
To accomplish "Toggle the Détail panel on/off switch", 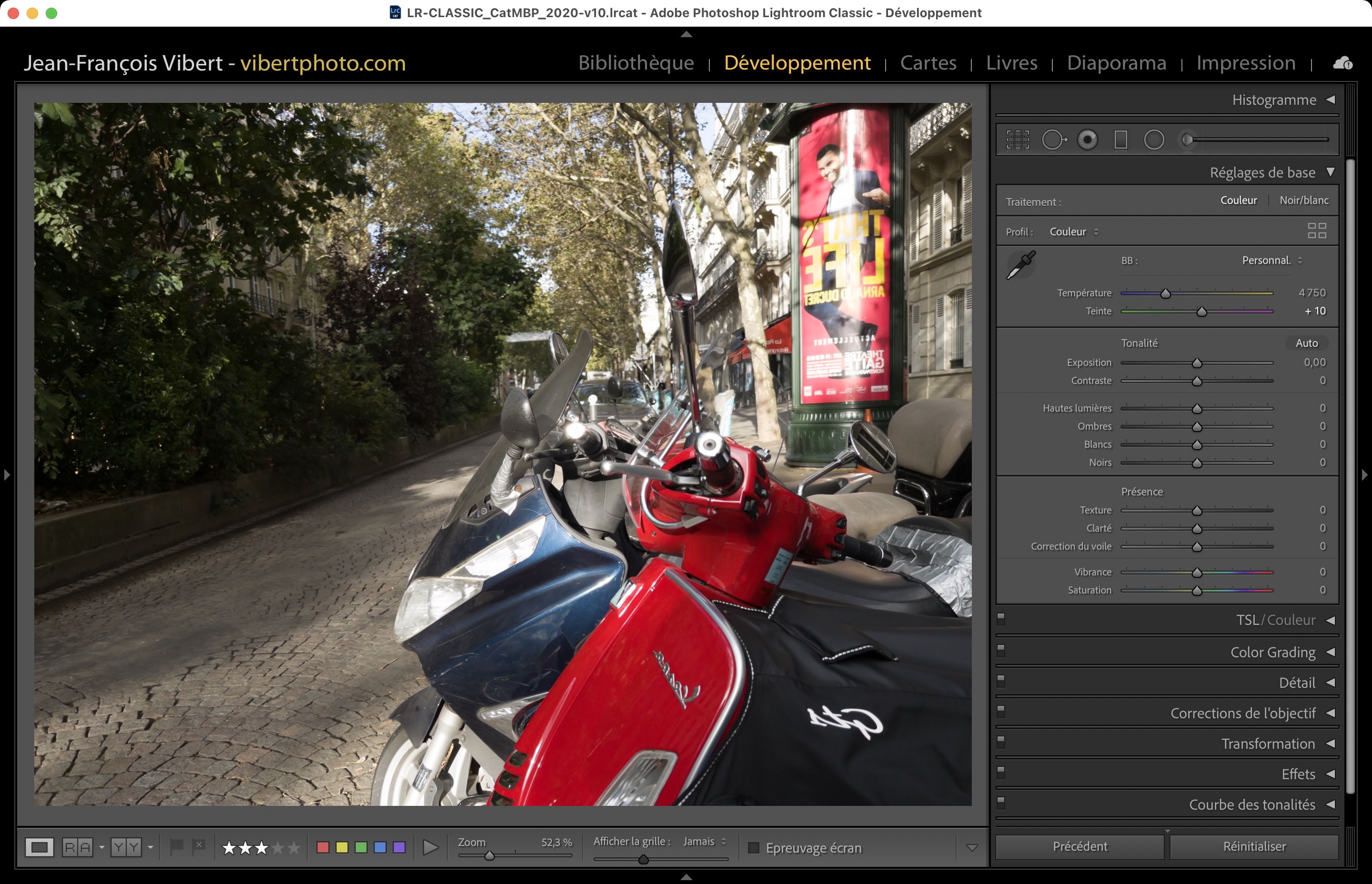I will 1001,680.
